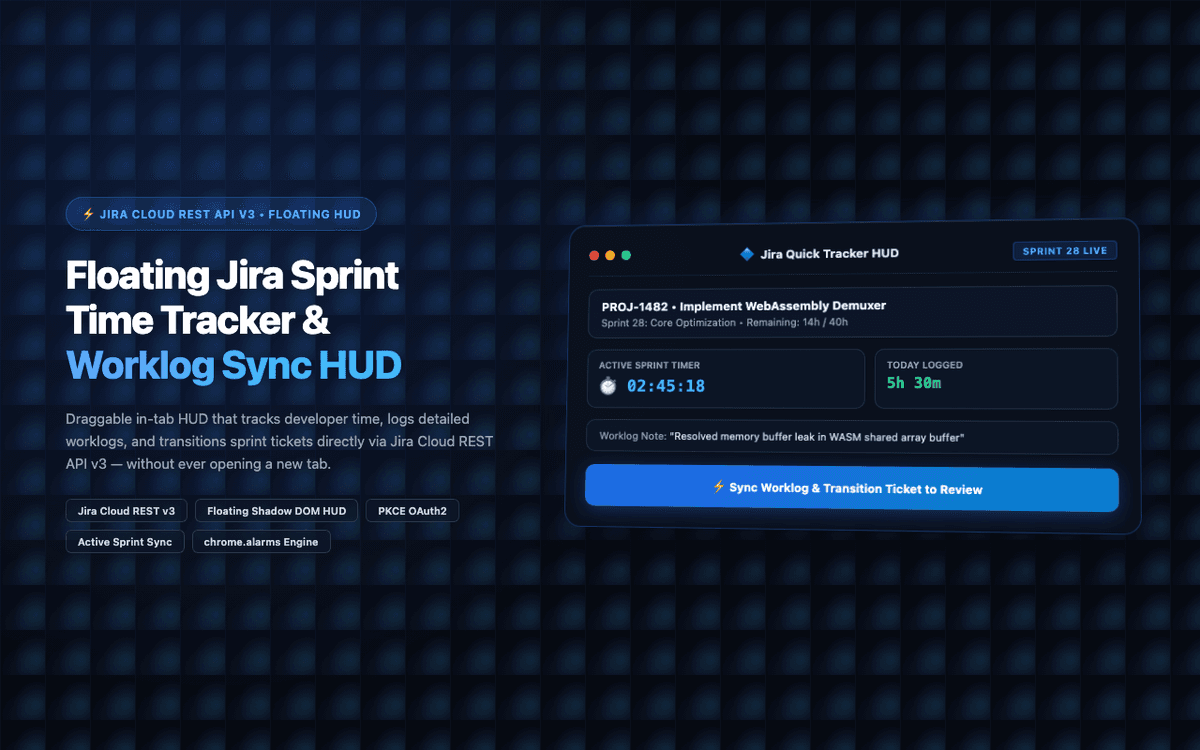Click the blue diamond Jira icon in HUD title

pos(746,254)
